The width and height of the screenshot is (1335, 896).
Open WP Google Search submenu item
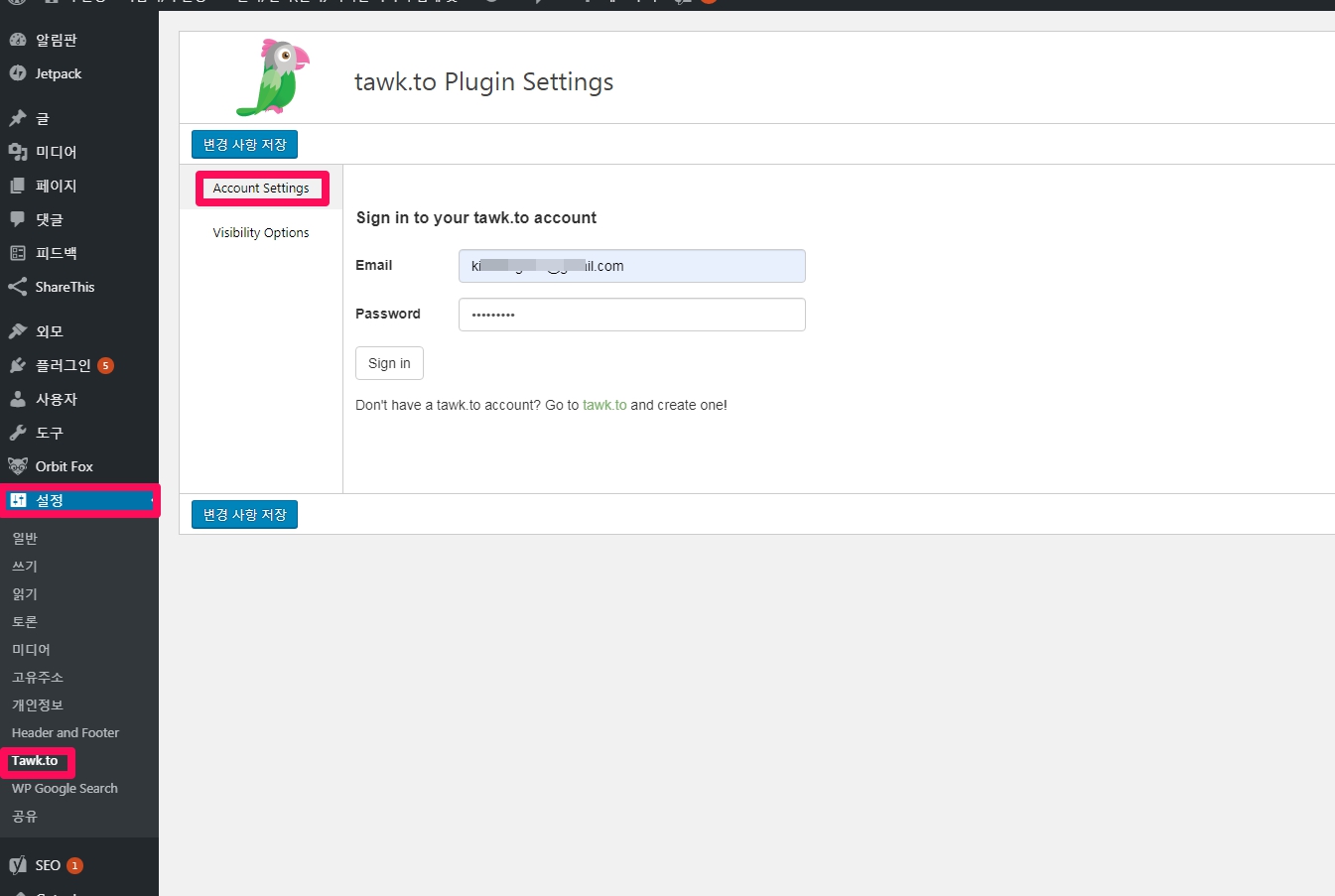pos(65,789)
